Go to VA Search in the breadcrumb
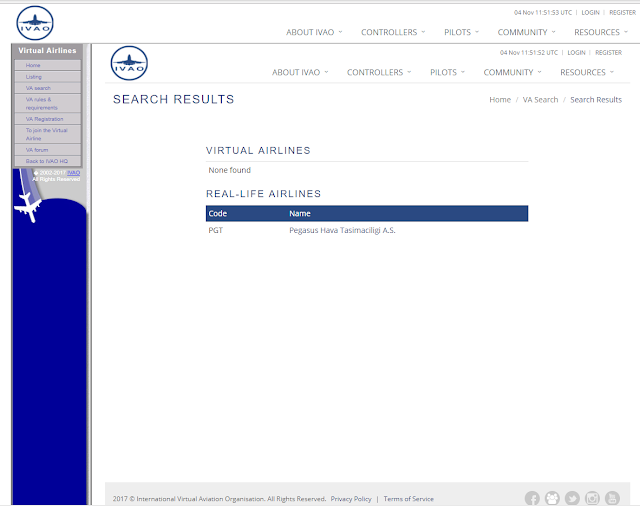Screen dimensions: 640x518 (540, 100)
